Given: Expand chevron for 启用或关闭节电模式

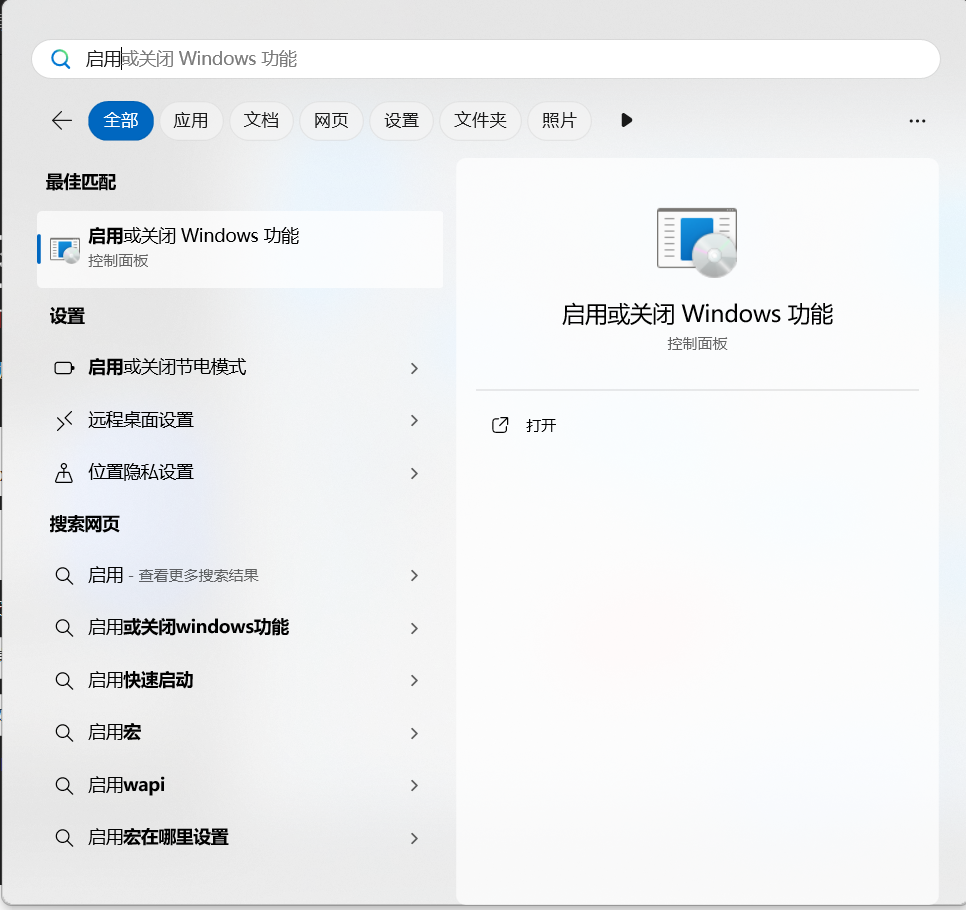Looking at the screenshot, I should [x=414, y=368].
